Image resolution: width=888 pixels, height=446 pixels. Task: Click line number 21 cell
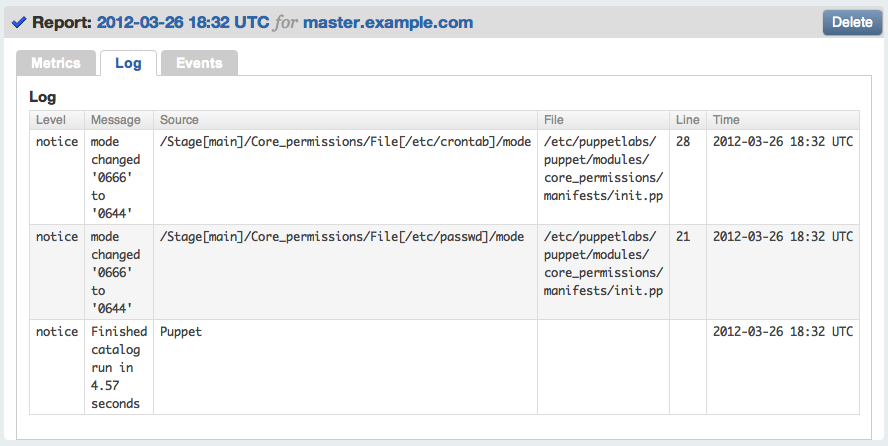(x=683, y=237)
